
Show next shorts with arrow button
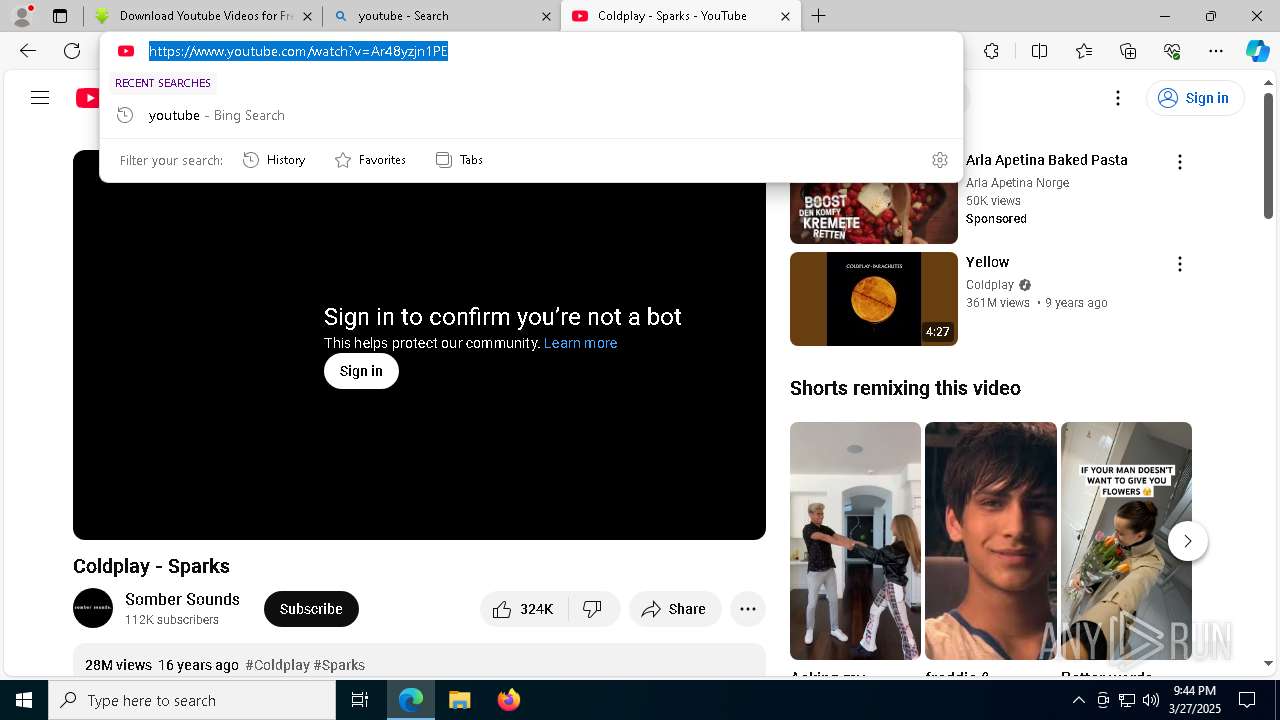click(1188, 541)
